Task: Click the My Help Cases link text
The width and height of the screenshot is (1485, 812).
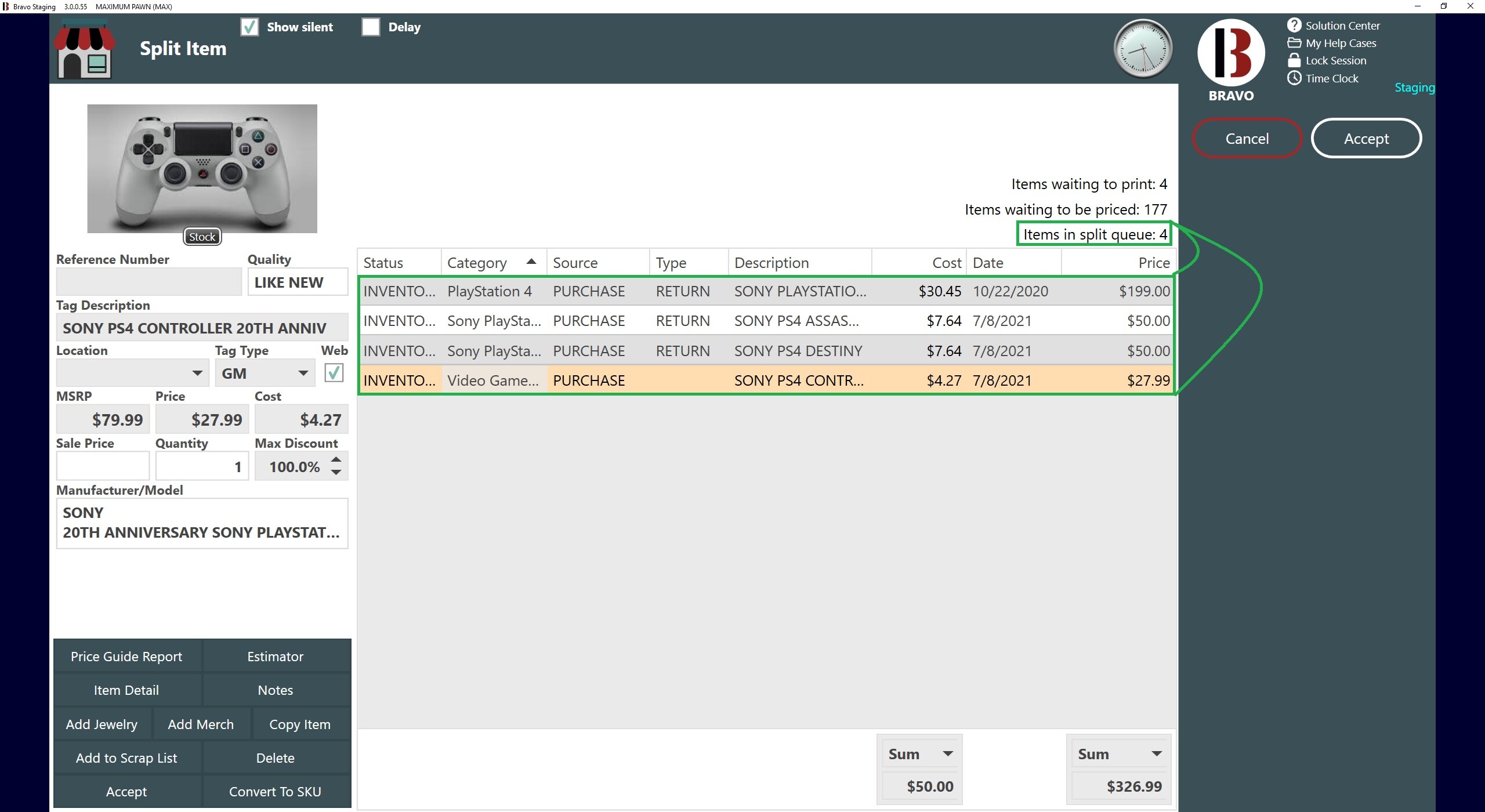Action: pyautogui.click(x=1341, y=43)
